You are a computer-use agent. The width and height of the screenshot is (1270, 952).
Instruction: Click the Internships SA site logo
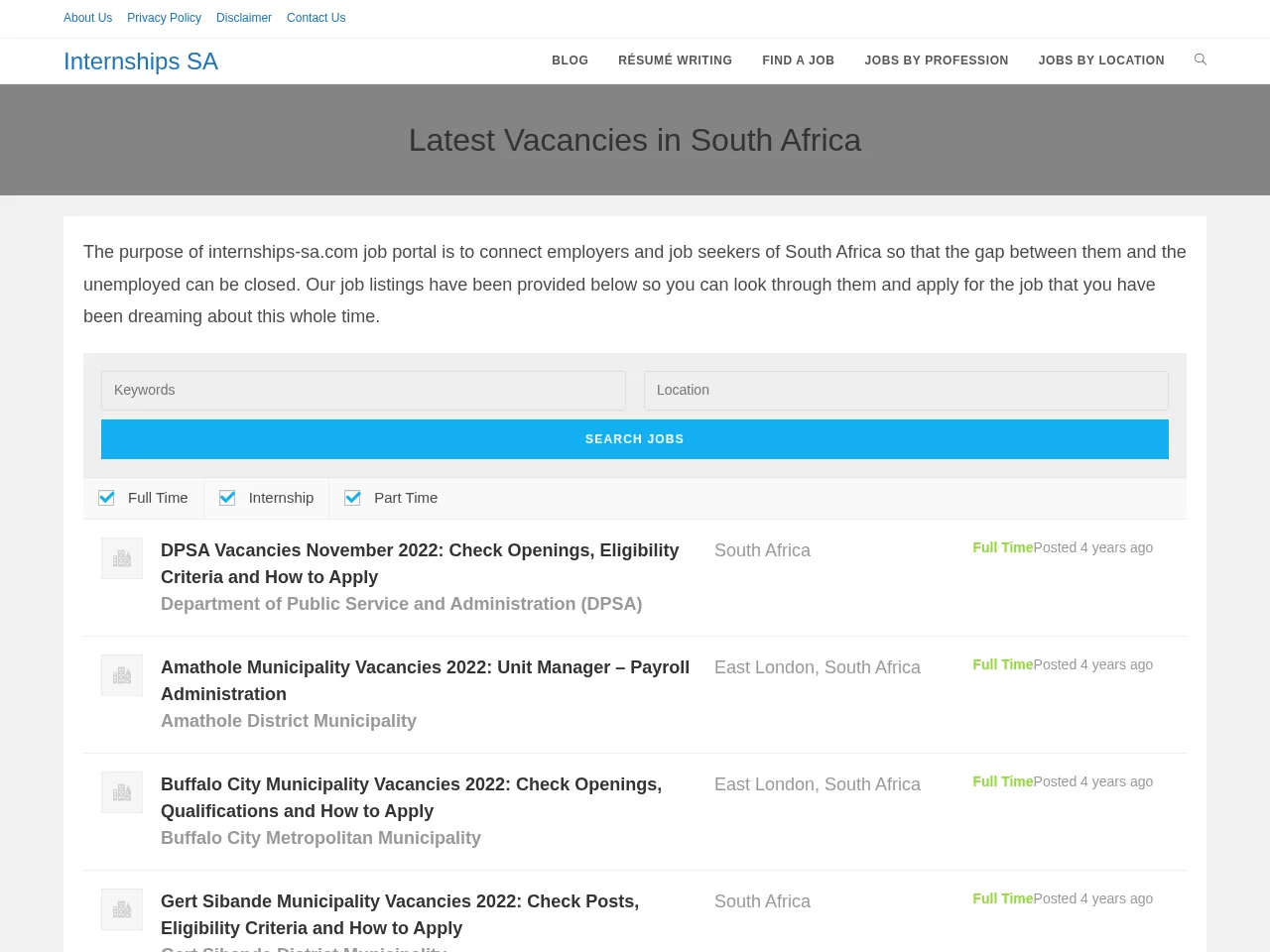141,61
